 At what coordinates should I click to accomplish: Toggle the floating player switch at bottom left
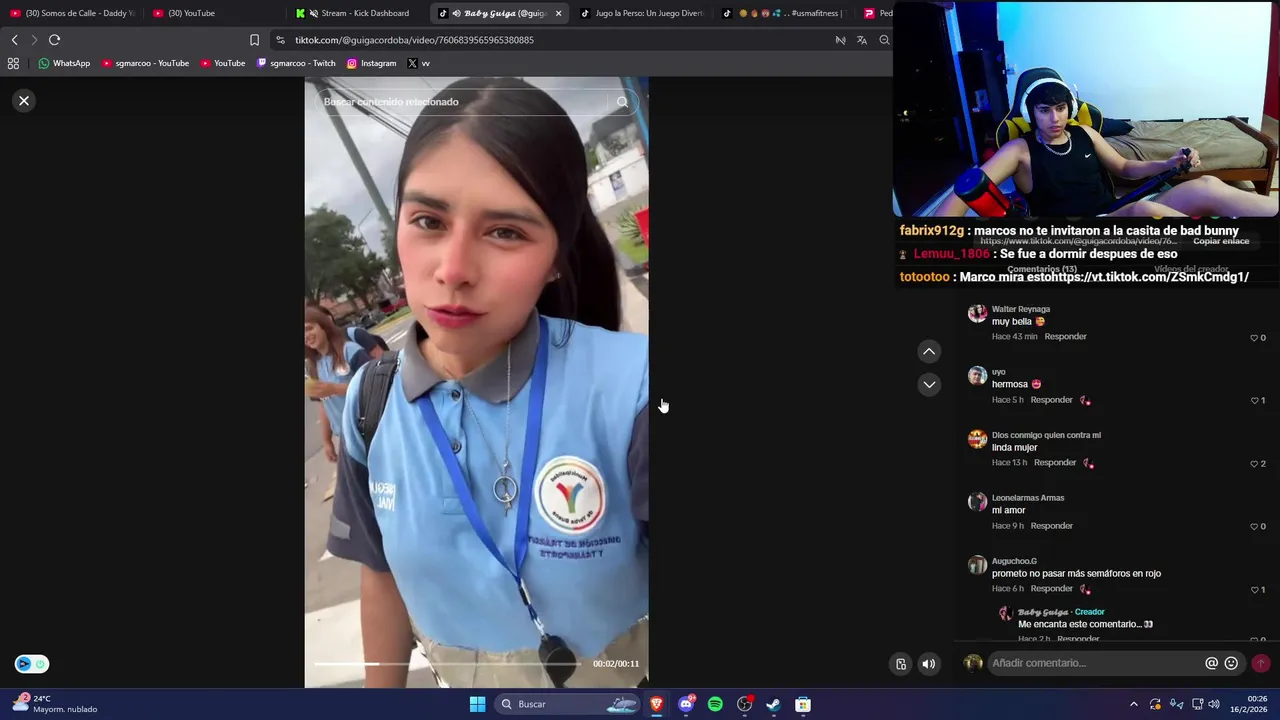[x=31, y=664]
